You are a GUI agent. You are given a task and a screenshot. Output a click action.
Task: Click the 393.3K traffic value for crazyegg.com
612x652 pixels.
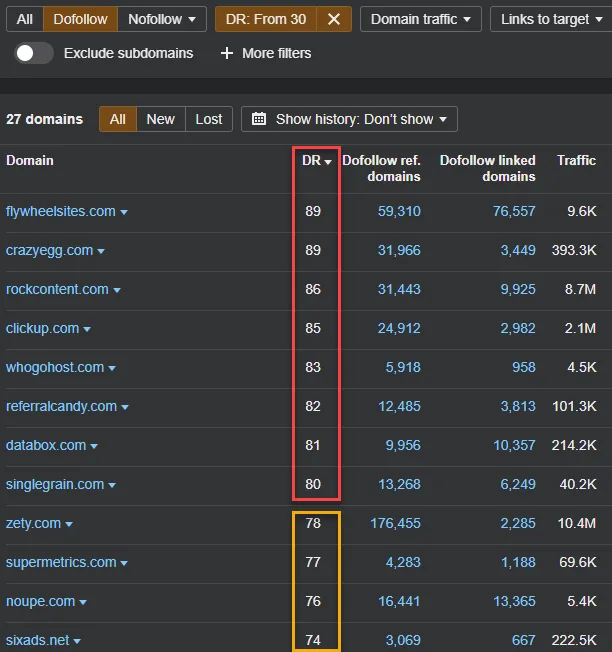pyautogui.click(x=574, y=250)
